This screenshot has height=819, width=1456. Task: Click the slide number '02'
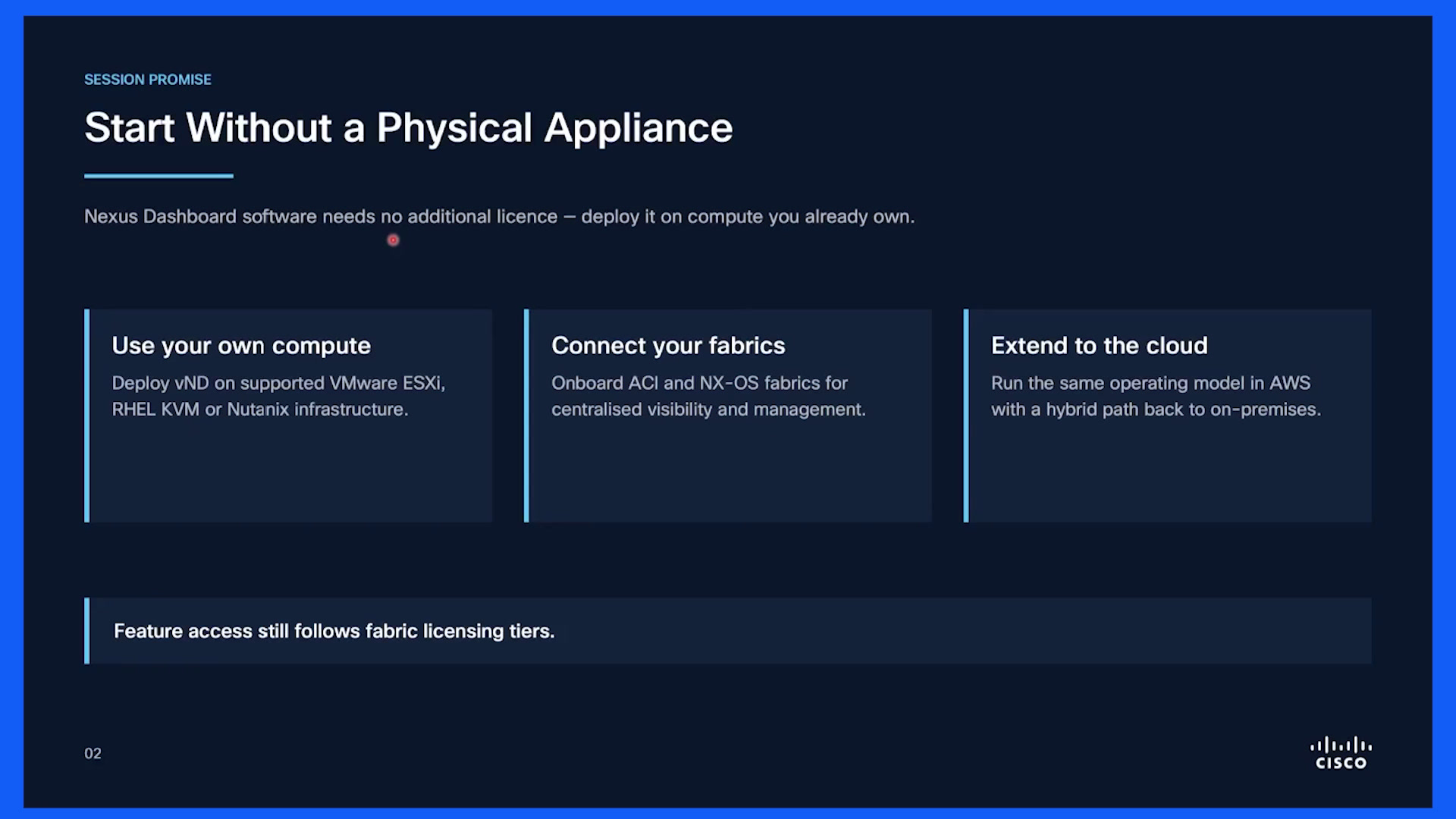93,754
